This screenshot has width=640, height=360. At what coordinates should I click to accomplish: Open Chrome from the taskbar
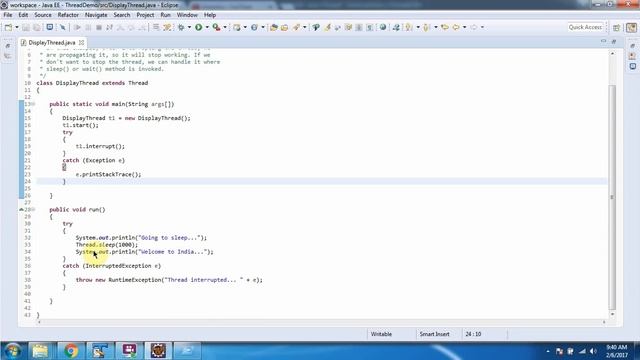(71, 351)
